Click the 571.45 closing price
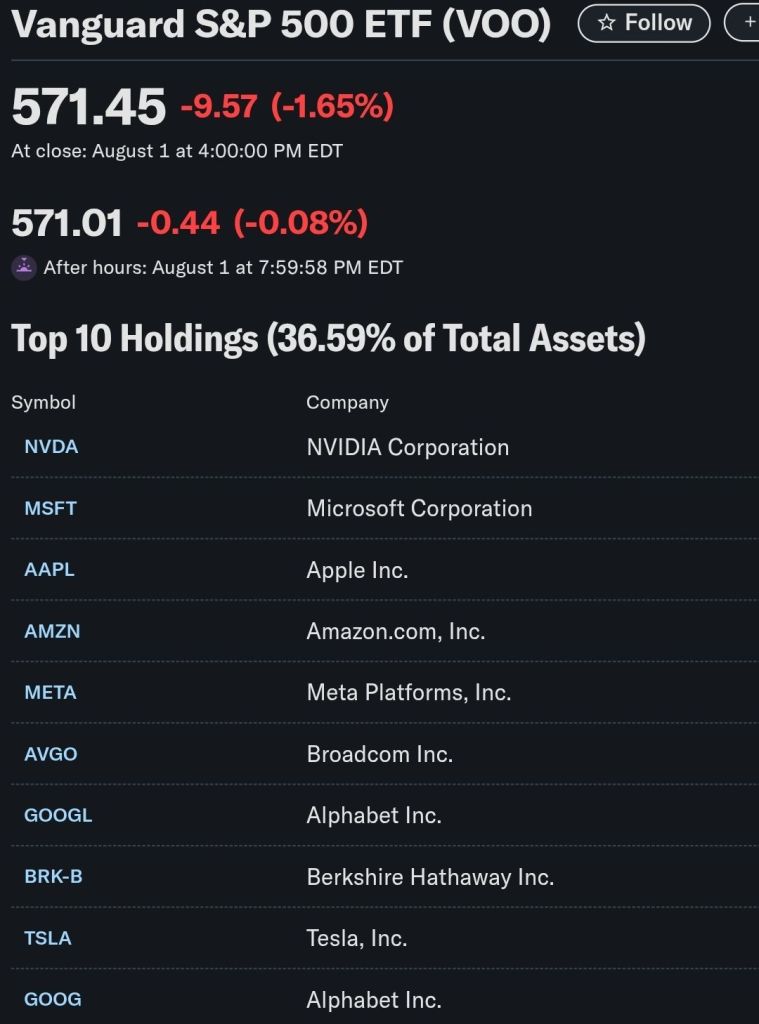Image resolution: width=759 pixels, height=1024 pixels. click(x=88, y=107)
